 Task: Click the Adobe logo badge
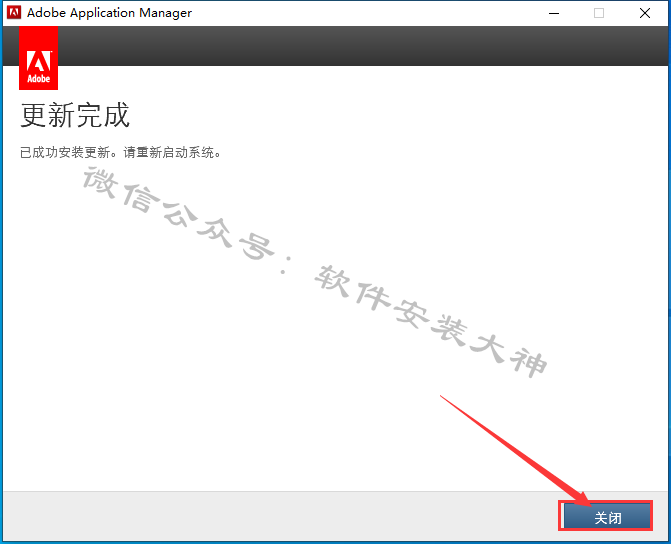[x=39, y=58]
